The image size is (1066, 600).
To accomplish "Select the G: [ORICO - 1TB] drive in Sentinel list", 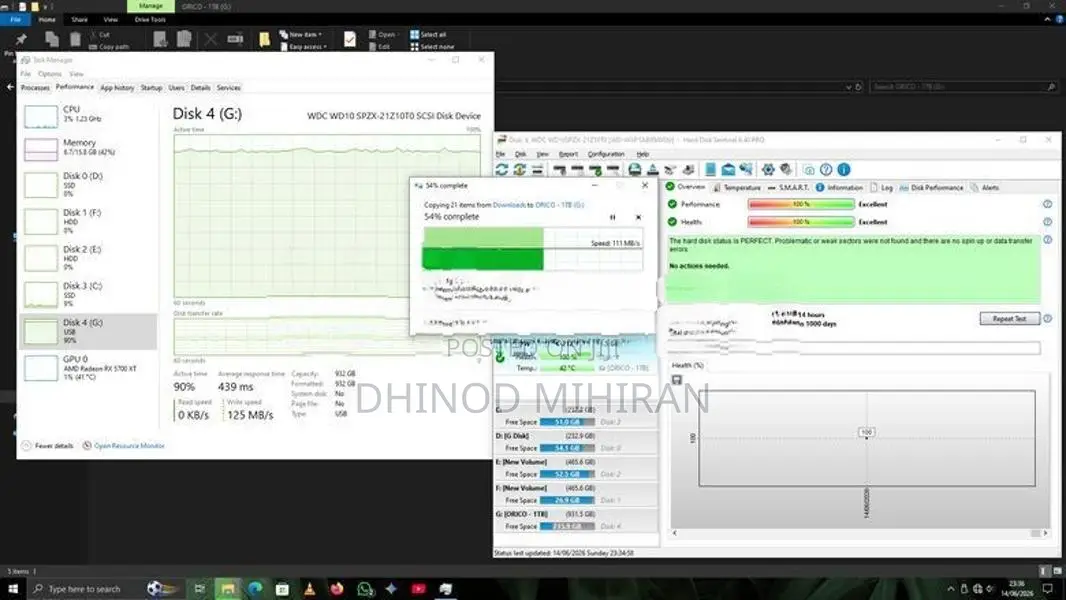I will [x=577, y=520].
